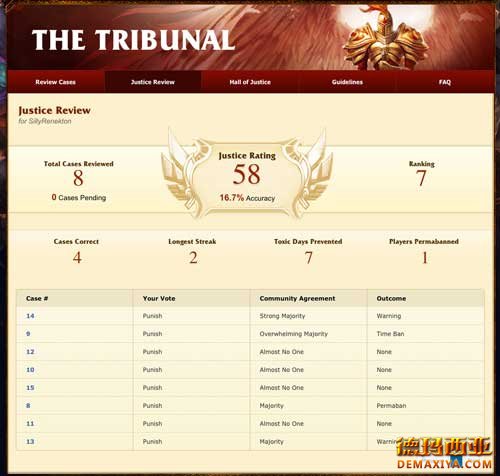
Task: Open the Hall of Justice tab
Action: click(250, 82)
